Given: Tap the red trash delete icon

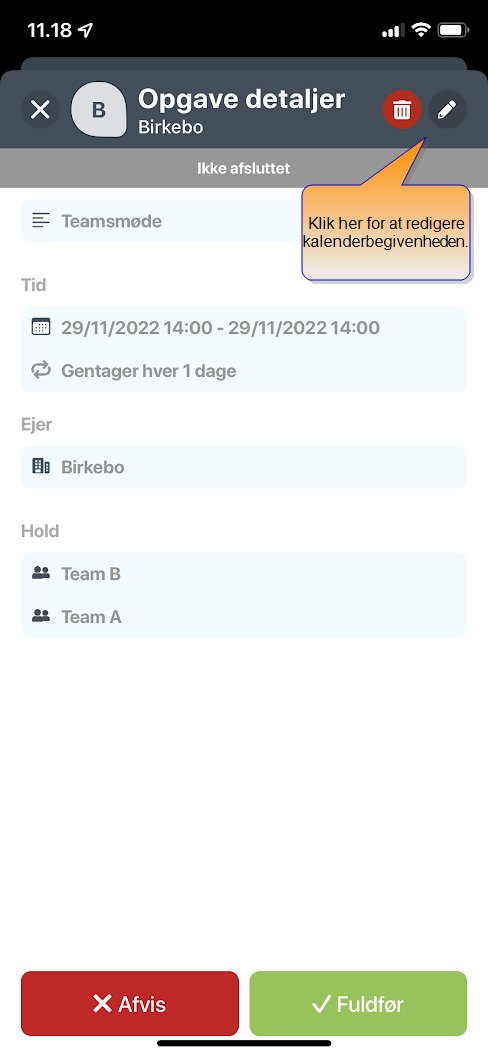Looking at the screenshot, I should click(x=402, y=109).
